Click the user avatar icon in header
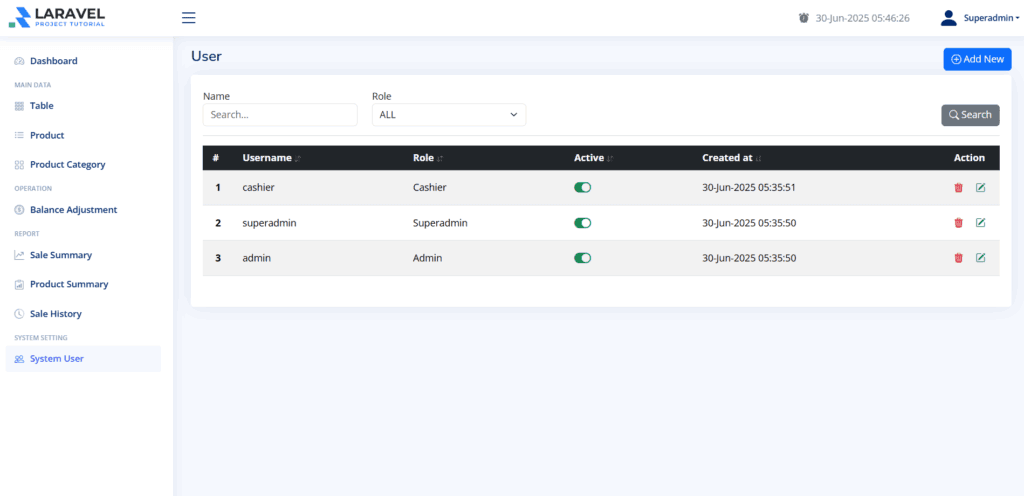This screenshot has height=496, width=1024. click(948, 18)
